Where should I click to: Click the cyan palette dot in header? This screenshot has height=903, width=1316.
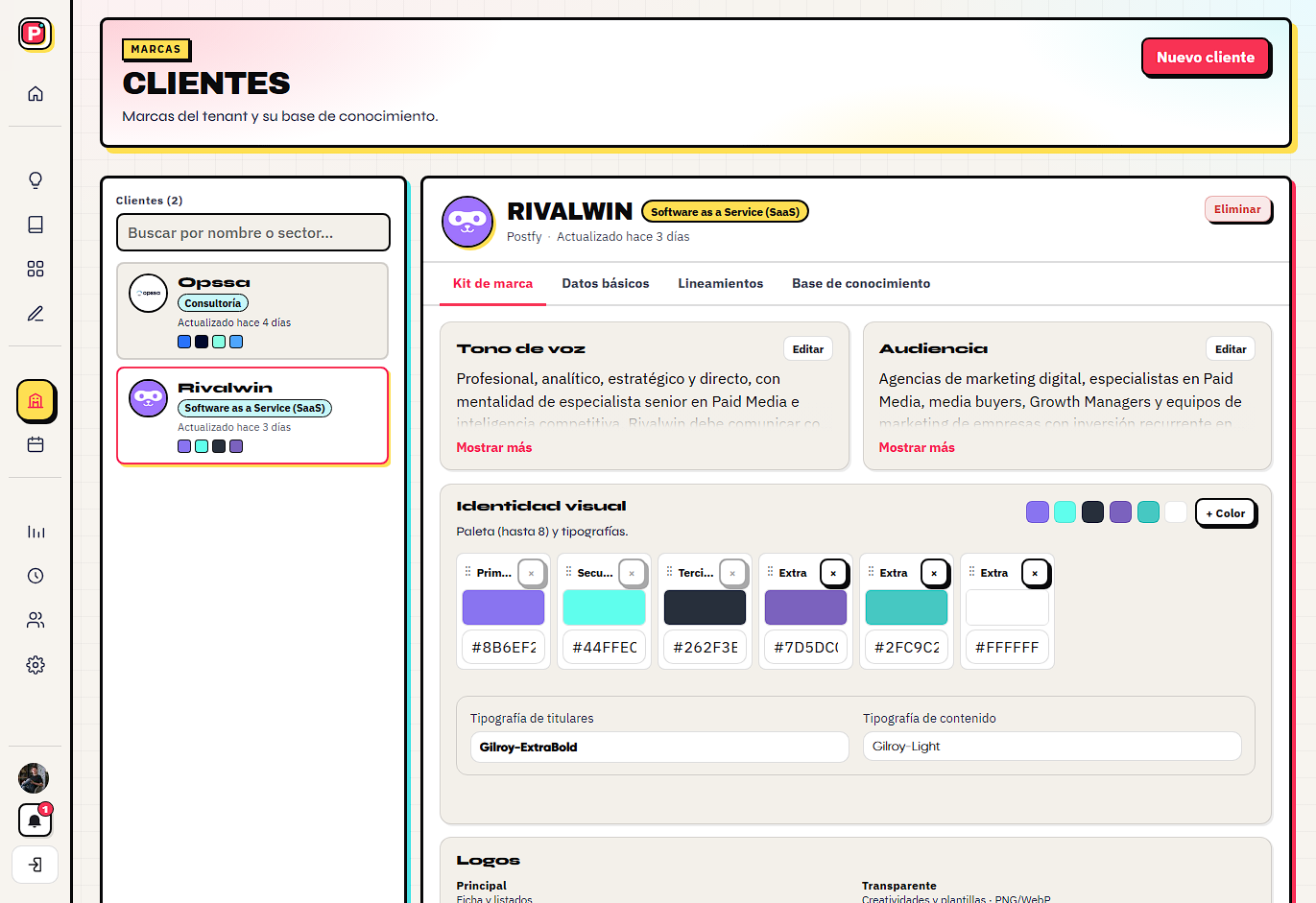click(x=1065, y=512)
